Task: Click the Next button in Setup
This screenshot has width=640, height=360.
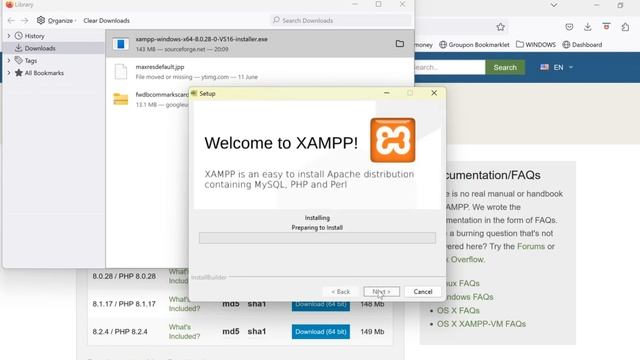Action: click(x=381, y=291)
